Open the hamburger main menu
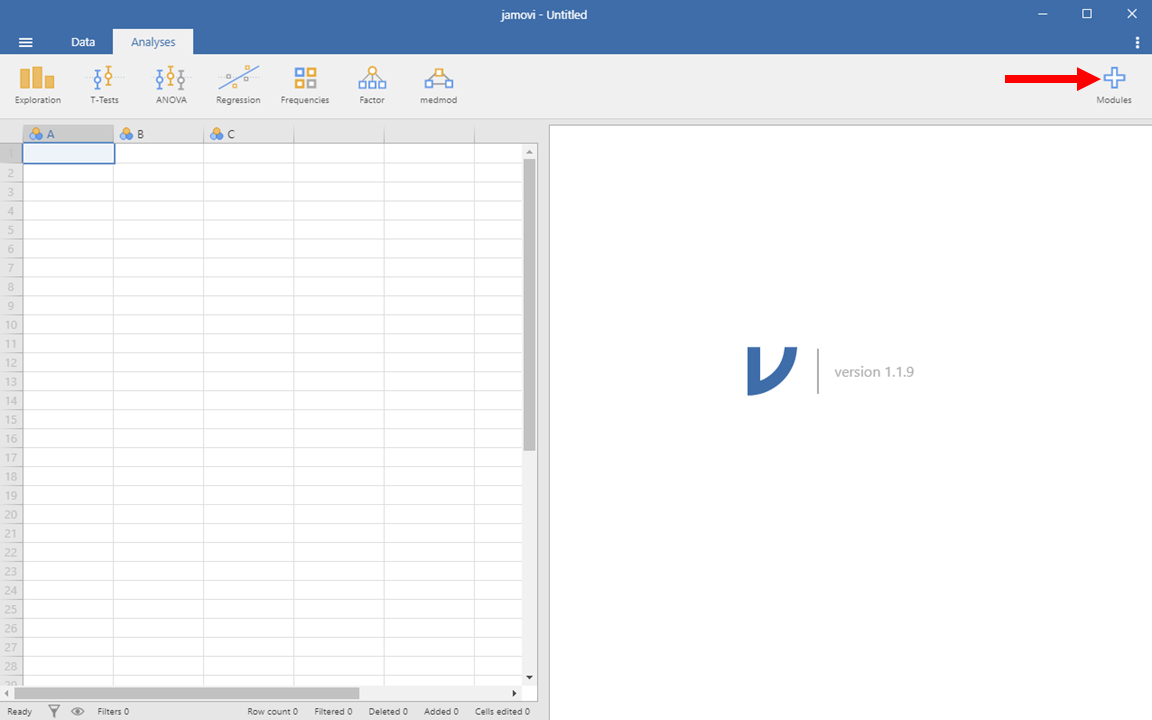 [x=26, y=42]
